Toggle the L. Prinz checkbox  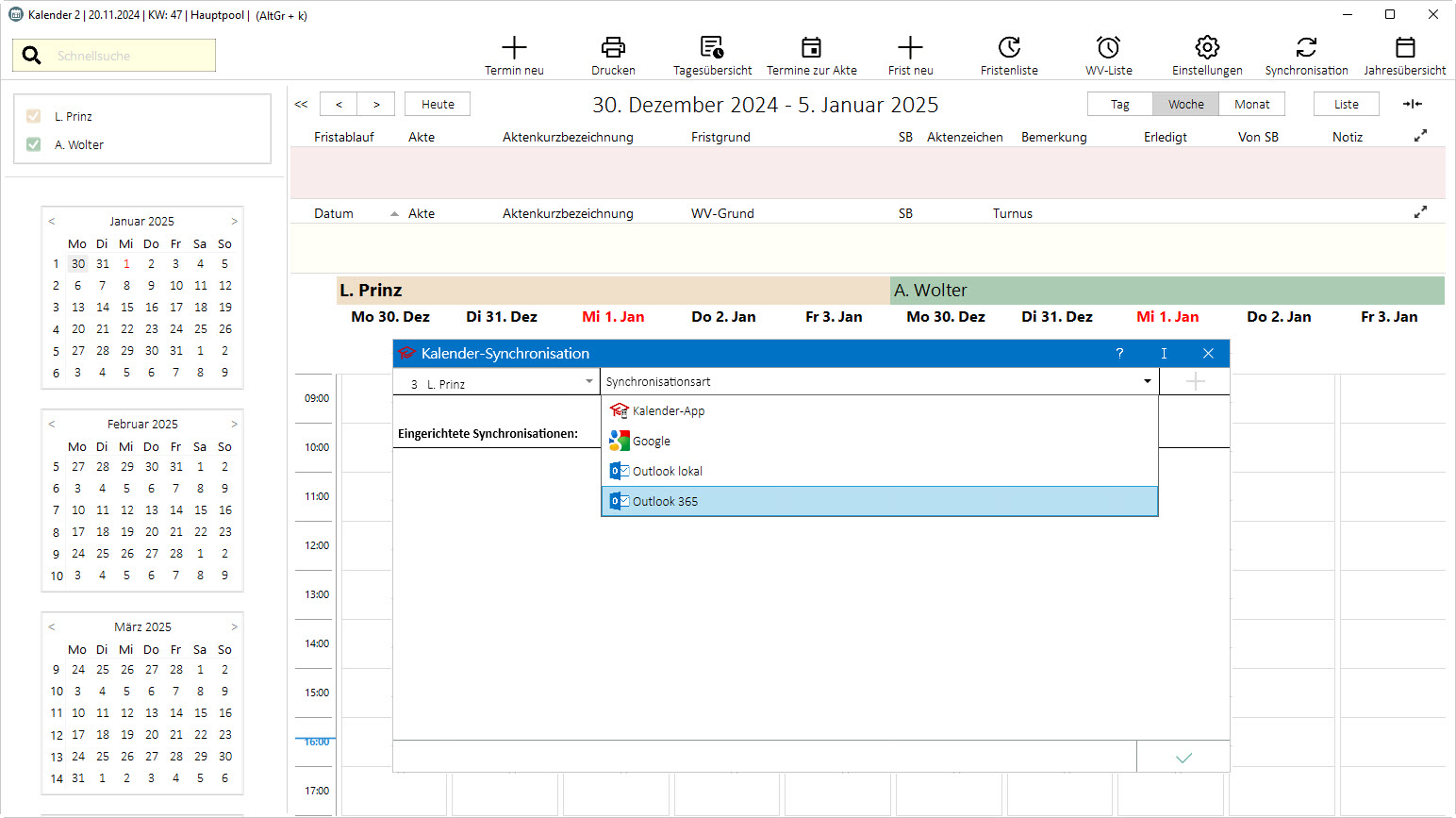[34, 116]
